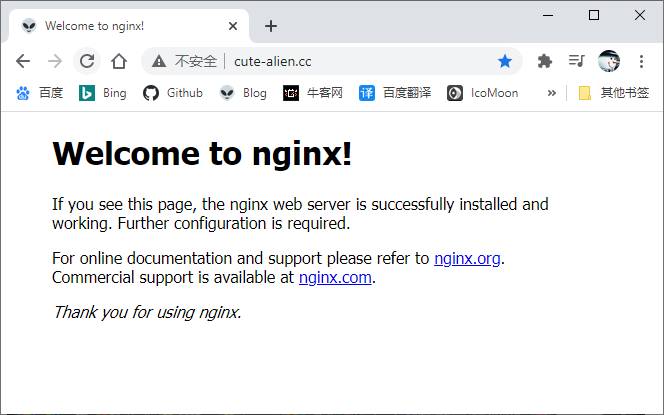The image size is (664, 415).
Task: Select the Welcome to nginx! tab
Action: click(129, 26)
